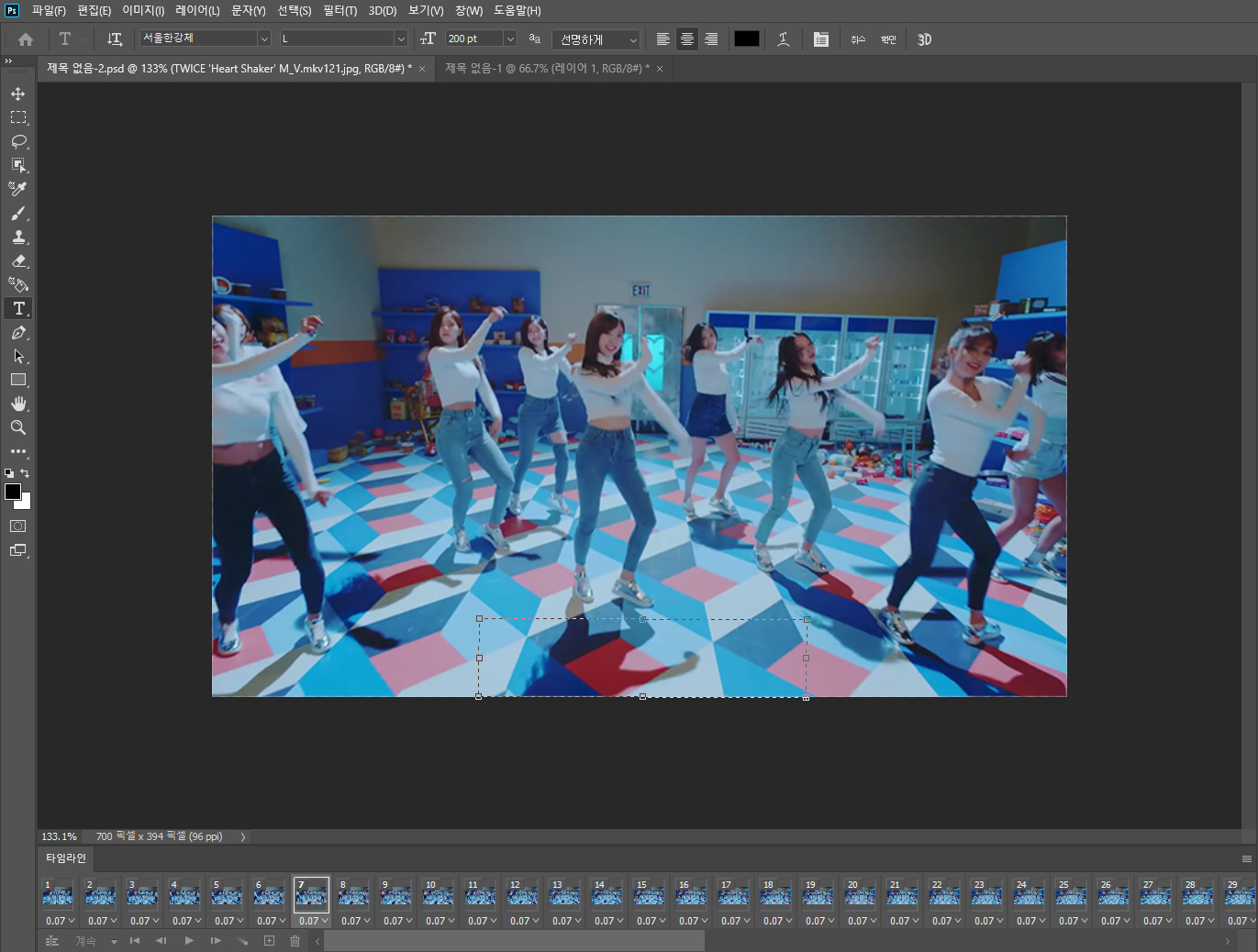The height and width of the screenshot is (952, 1258).
Task: Open the Edit Toolbar three-dots menu
Action: [18, 451]
